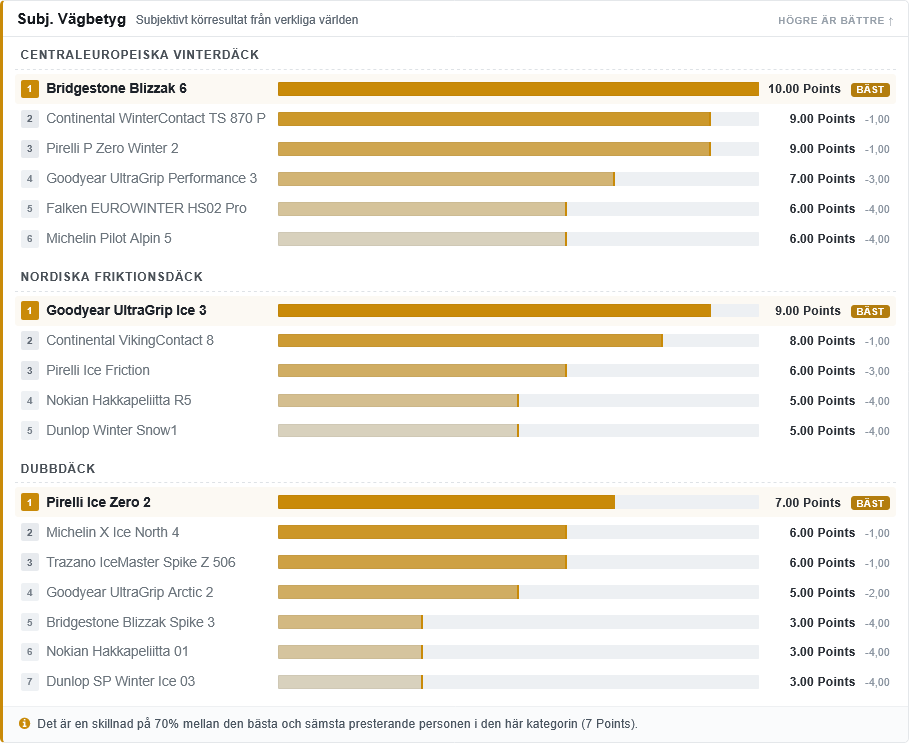
Task: Click the BÄST badge on Pirelli Ice Zero 2
Action: tap(870, 503)
